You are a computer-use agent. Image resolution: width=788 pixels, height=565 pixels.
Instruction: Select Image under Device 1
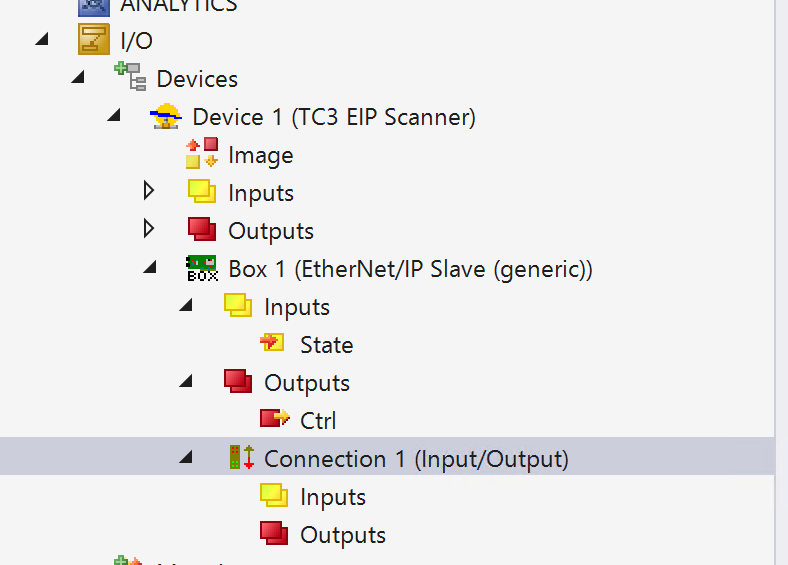(x=260, y=155)
